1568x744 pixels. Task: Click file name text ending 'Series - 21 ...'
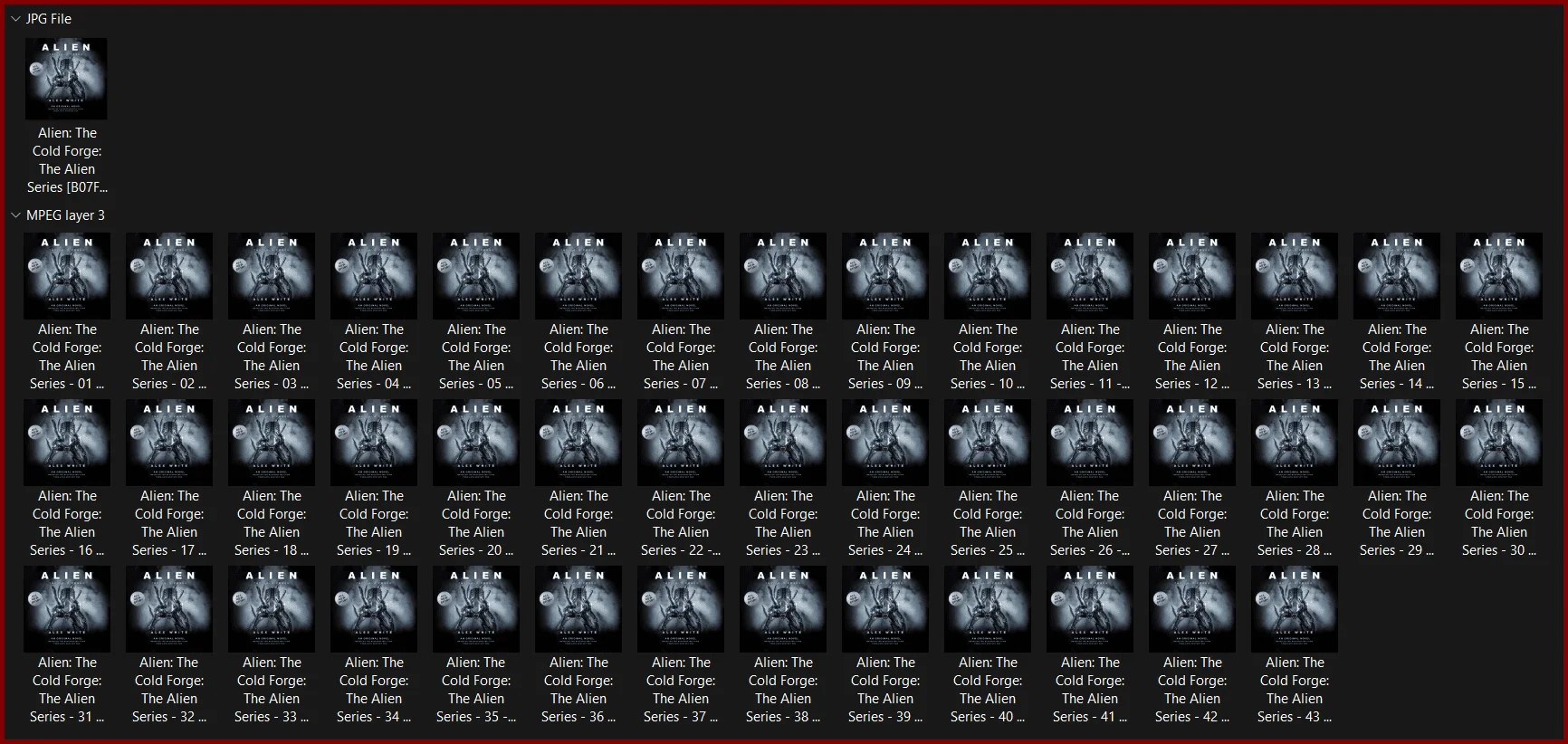(578, 523)
